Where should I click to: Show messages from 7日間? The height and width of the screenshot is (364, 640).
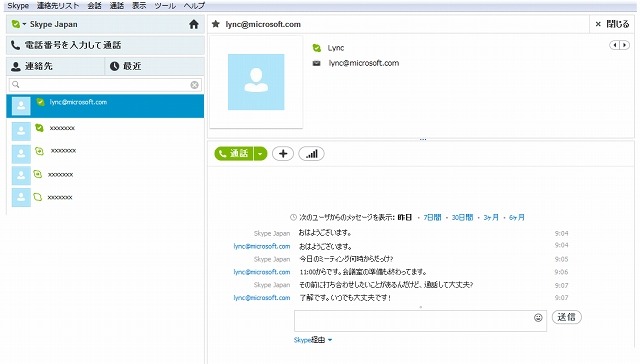click(432, 218)
